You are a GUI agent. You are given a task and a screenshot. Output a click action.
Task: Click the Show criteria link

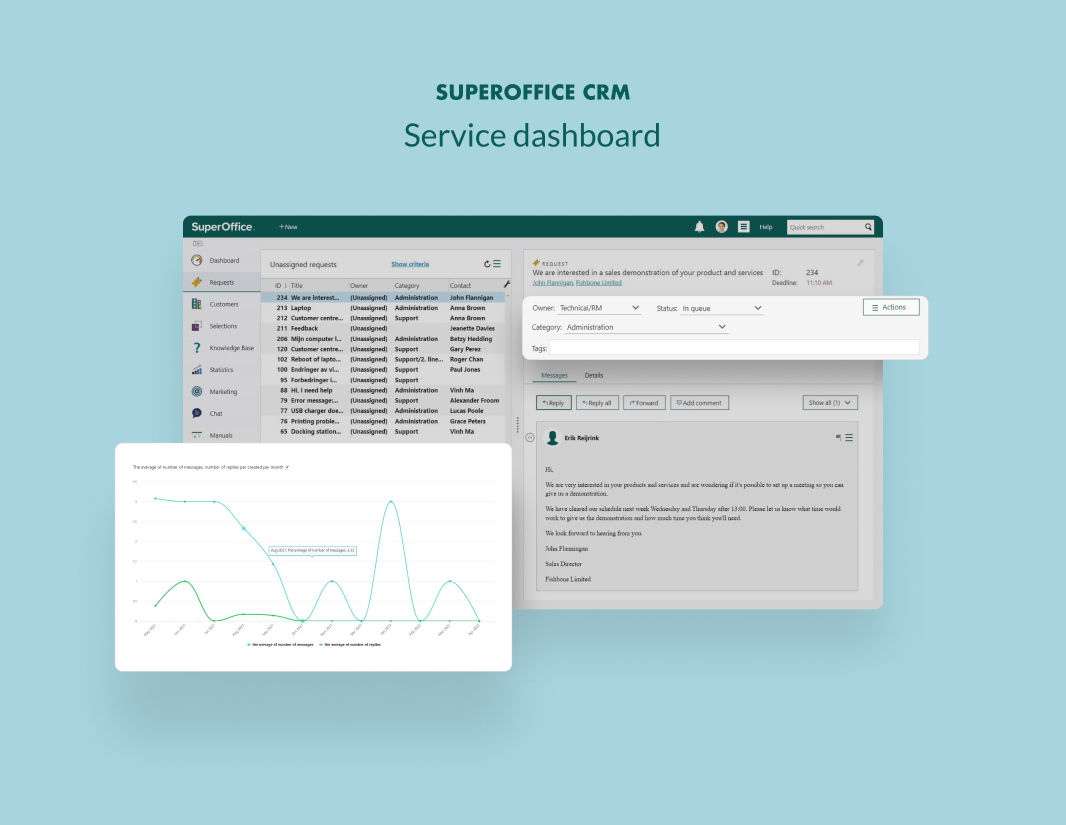(410, 264)
